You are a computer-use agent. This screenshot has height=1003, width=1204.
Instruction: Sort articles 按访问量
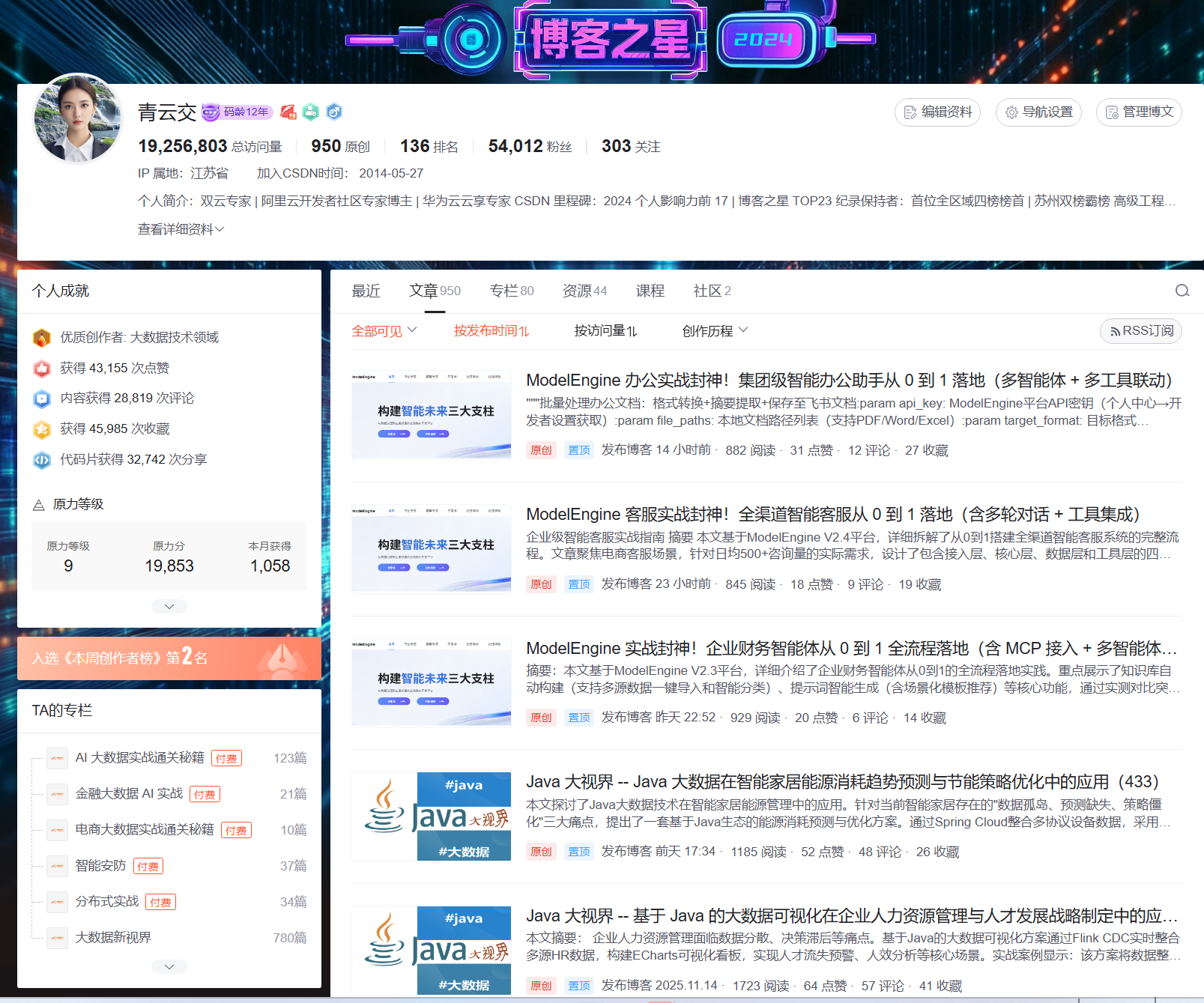606,331
